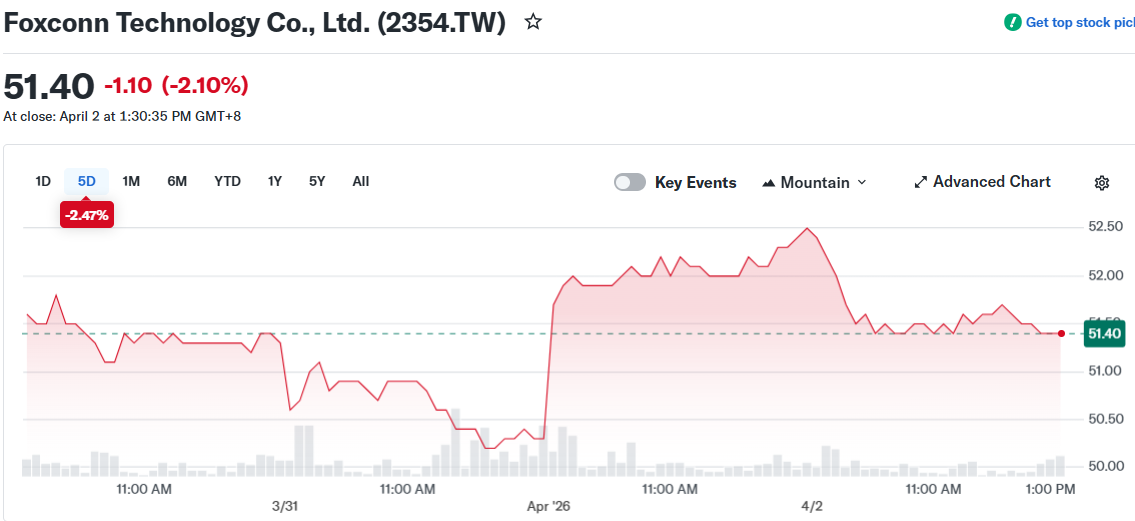Image resolution: width=1135 pixels, height=521 pixels.
Task: Click the green 51.40 current price label
Action: tap(1104, 334)
